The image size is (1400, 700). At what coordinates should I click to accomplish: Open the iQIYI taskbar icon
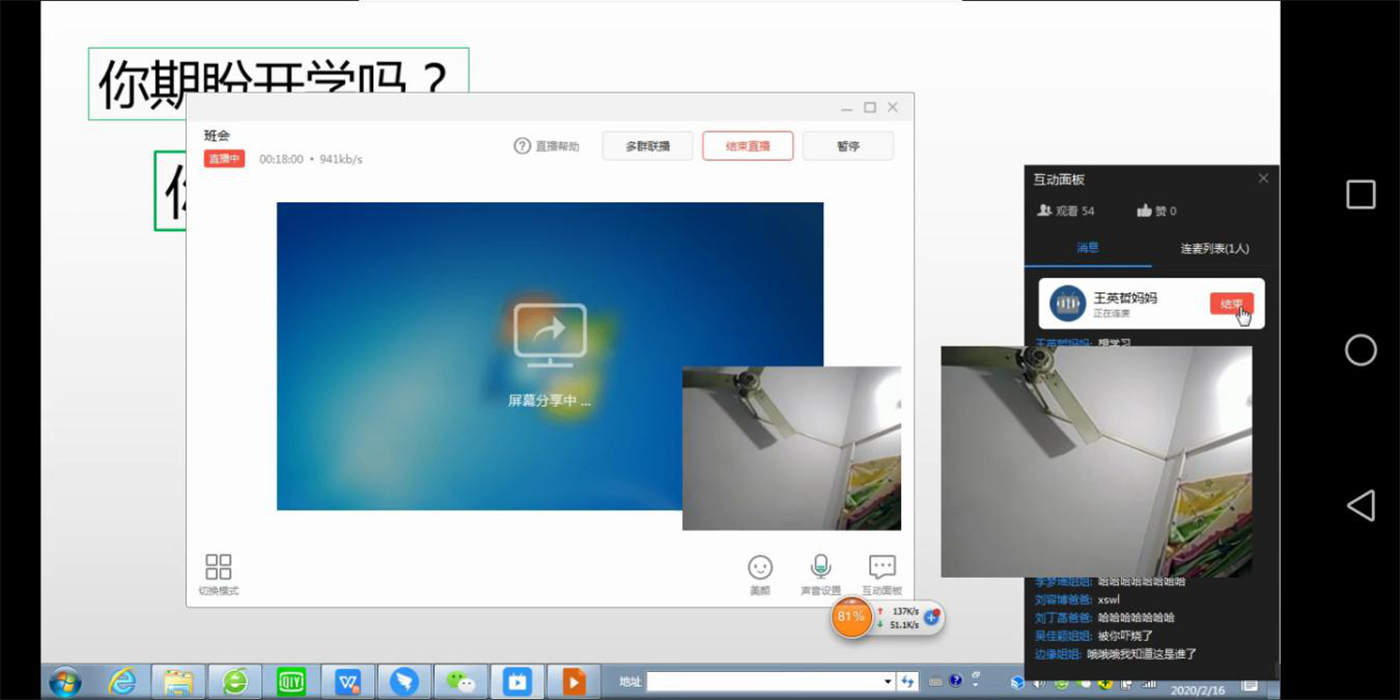tap(292, 682)
